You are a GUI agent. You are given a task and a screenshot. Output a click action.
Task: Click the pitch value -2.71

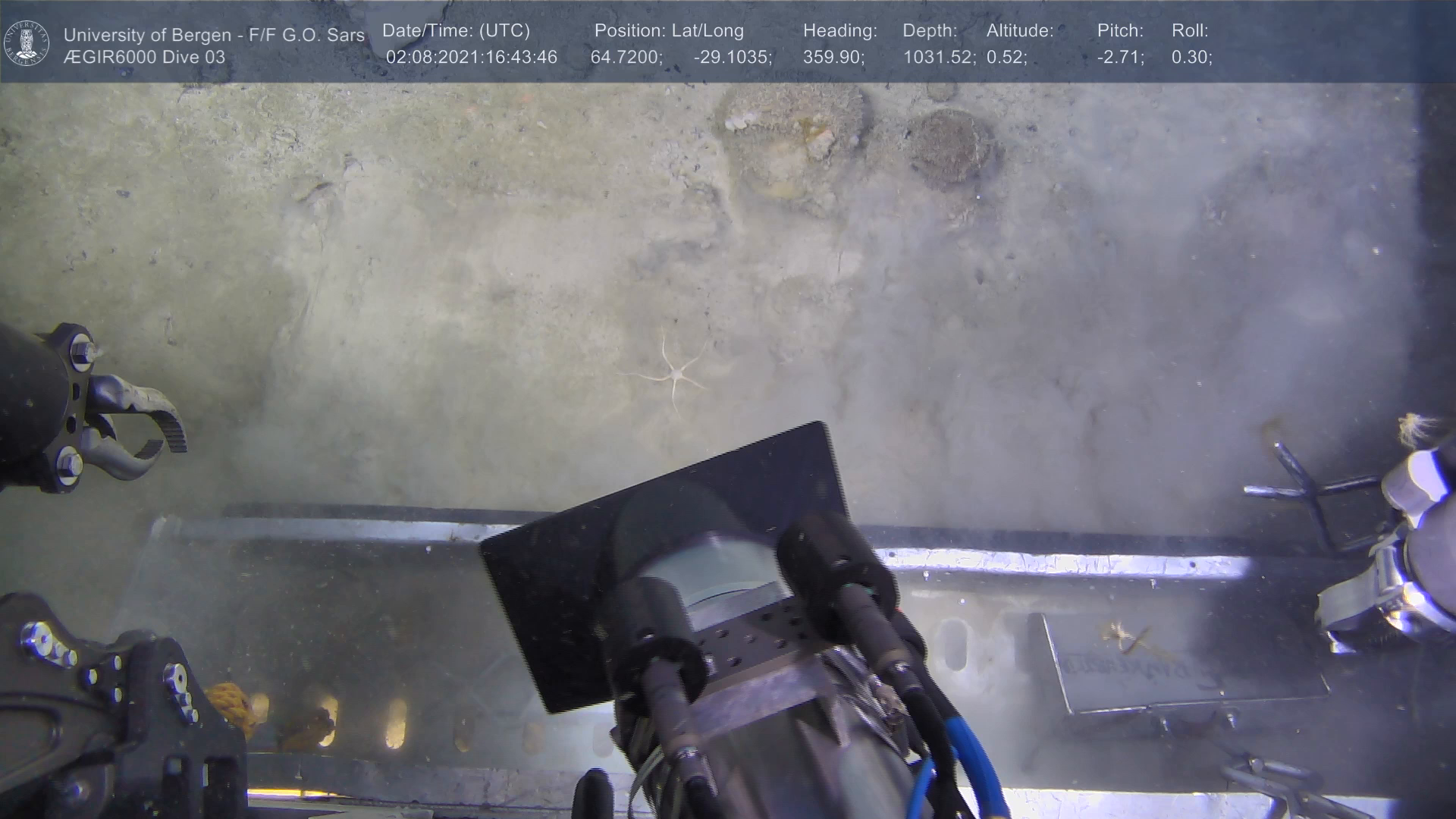point(1120,58)
